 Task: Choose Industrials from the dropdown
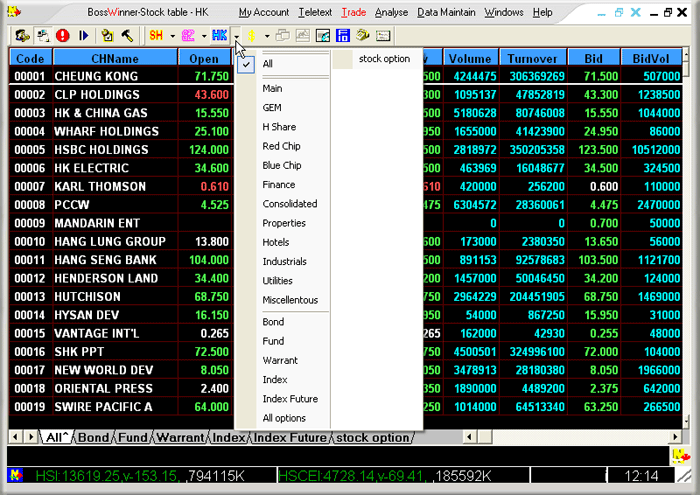[283, 261]
